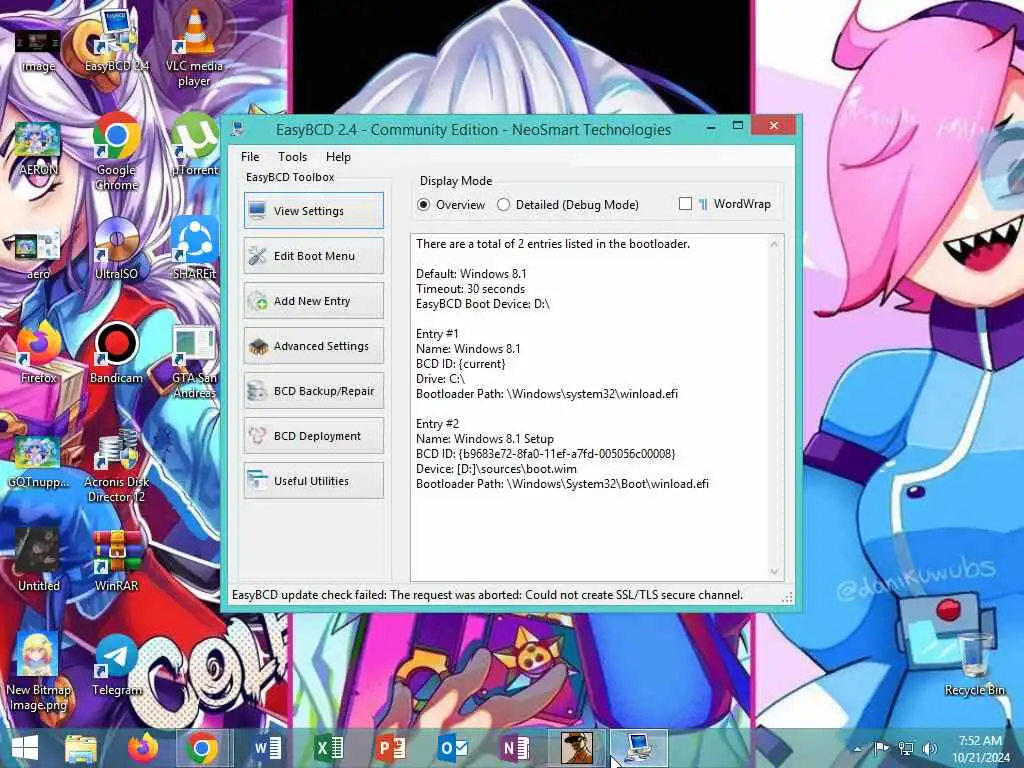Launch Firefox from the taskbar
This screenshot has height=768, width=1024.
pyautogui.click(x=142, y=748)
